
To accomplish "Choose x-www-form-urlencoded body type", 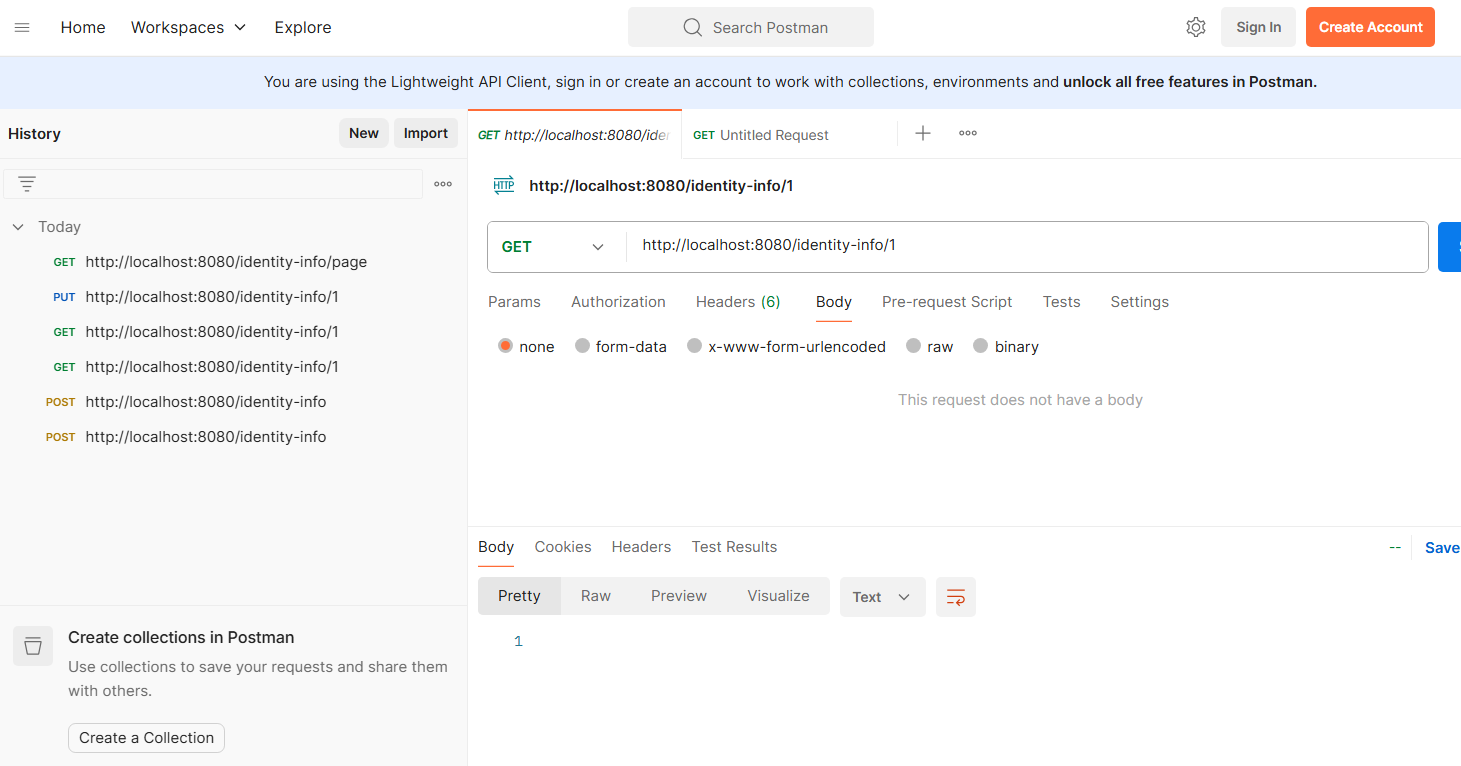I will tap(694, 346).
